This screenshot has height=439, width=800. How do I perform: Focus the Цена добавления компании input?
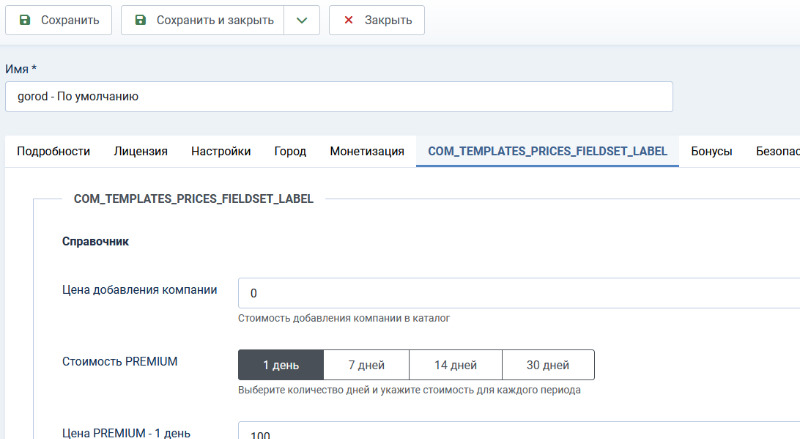click(x=518, y=293)
